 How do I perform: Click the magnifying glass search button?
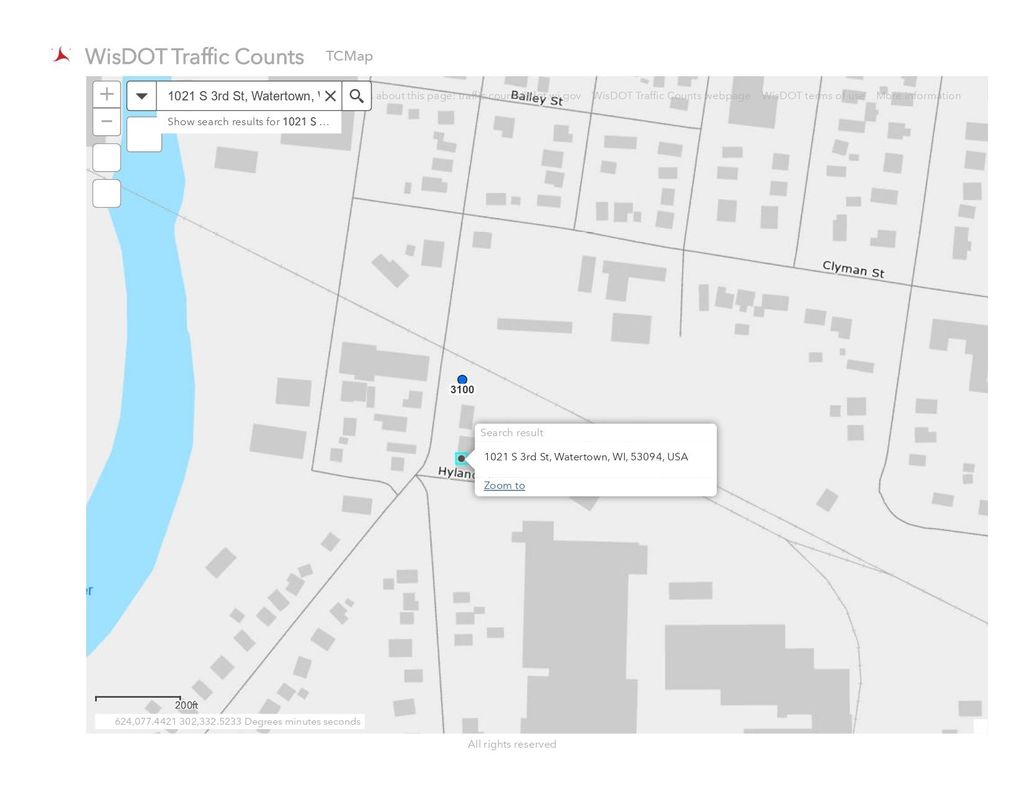point(356,96)
